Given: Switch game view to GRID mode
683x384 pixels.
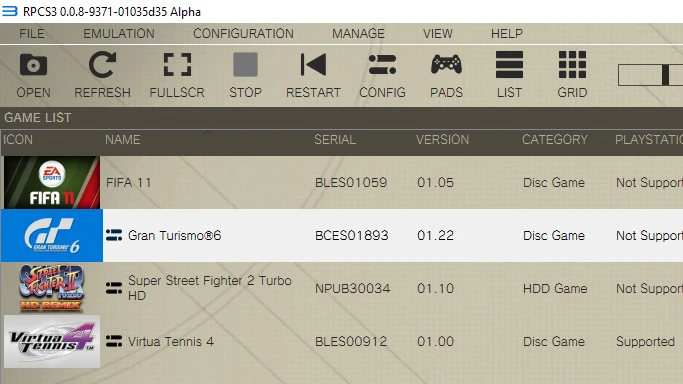Looking at the screenshot, I should 572,65.
